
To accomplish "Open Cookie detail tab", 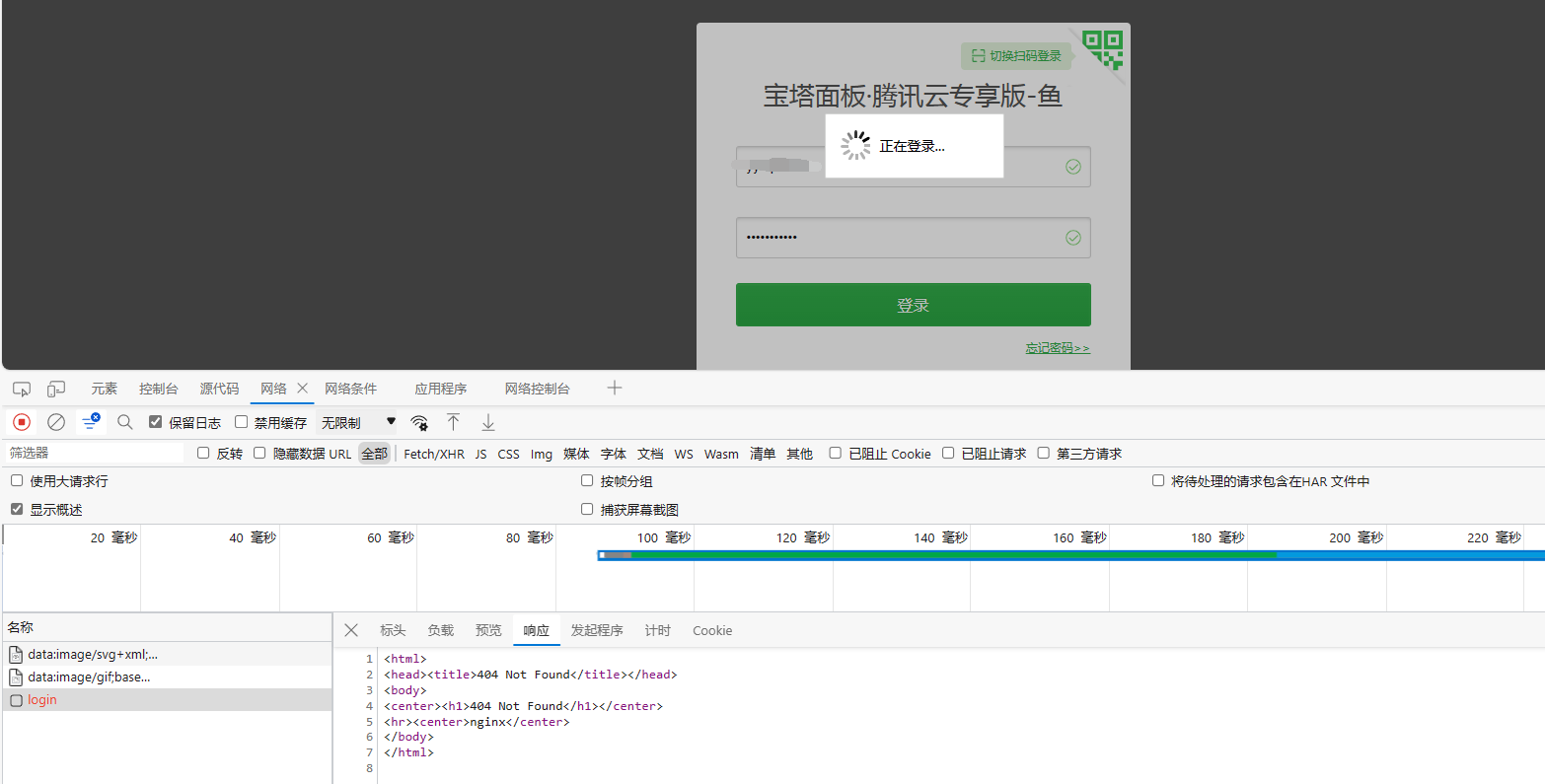I will click(712, 630).
